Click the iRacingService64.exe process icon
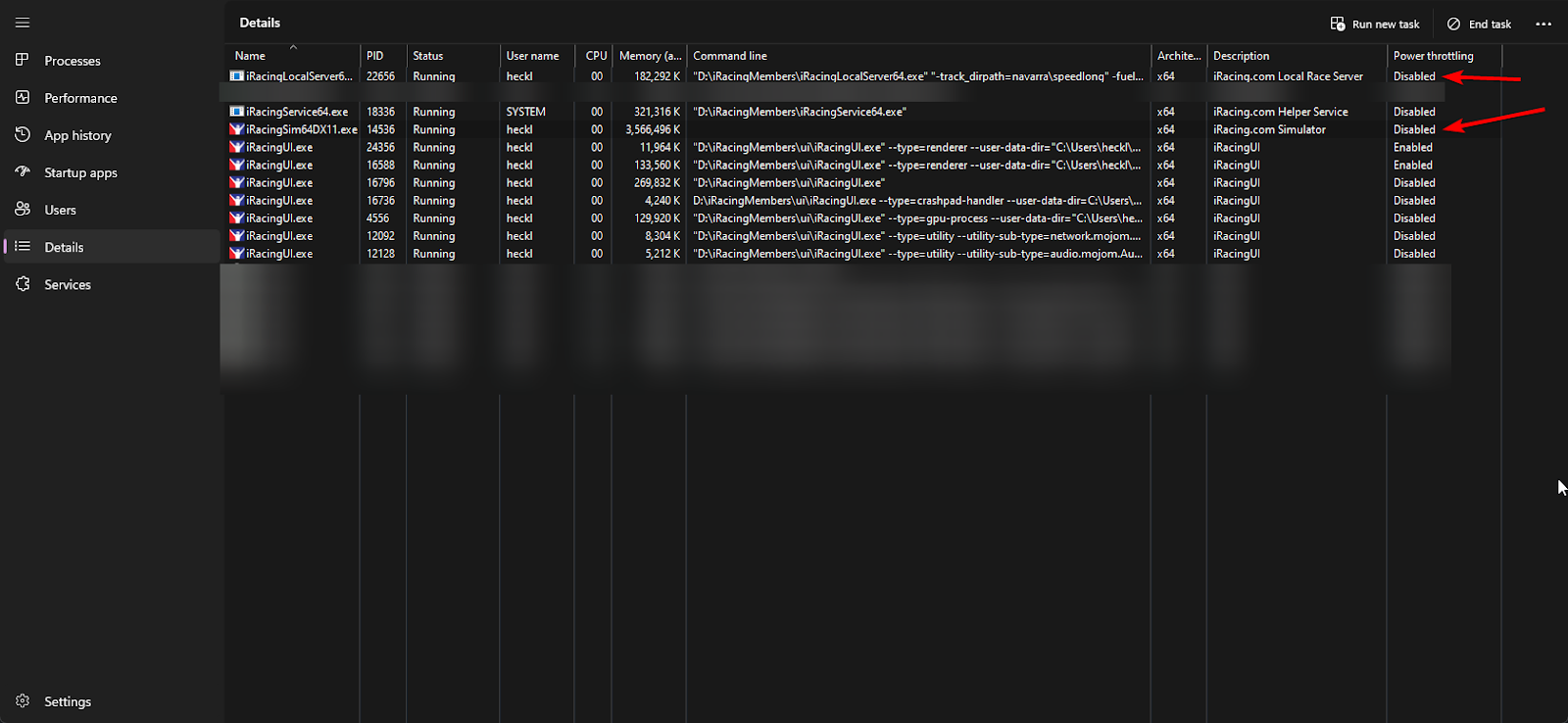This screenshot has width=1568, height=723. pyautogui.click(x=236, y=112)
